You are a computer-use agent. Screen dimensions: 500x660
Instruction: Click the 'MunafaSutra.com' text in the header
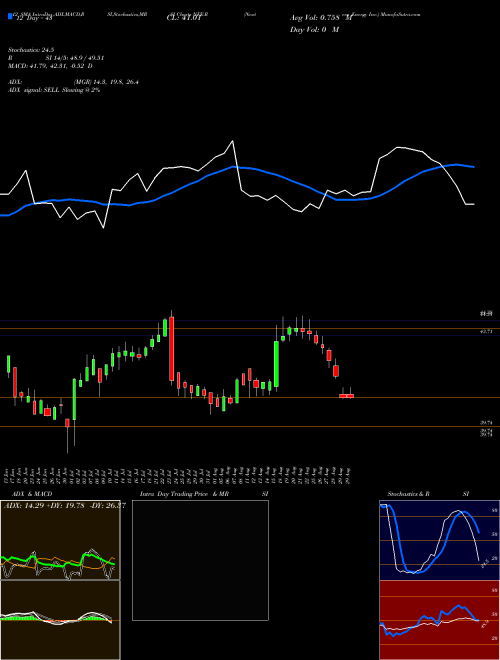coord(400,14)
